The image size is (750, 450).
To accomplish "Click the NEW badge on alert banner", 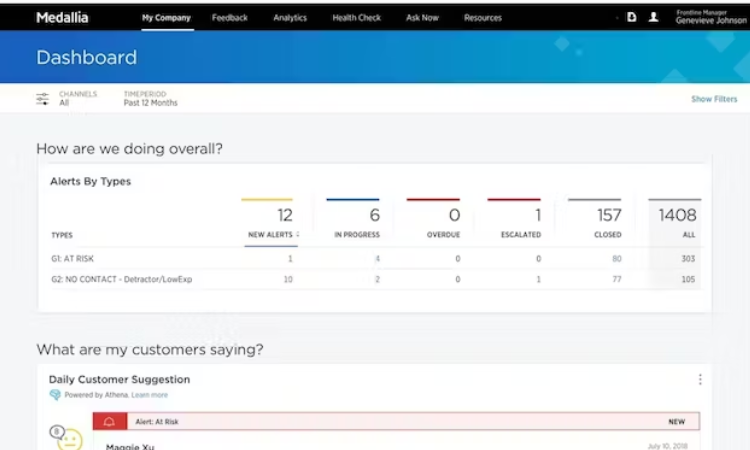I will pos(676,422).
